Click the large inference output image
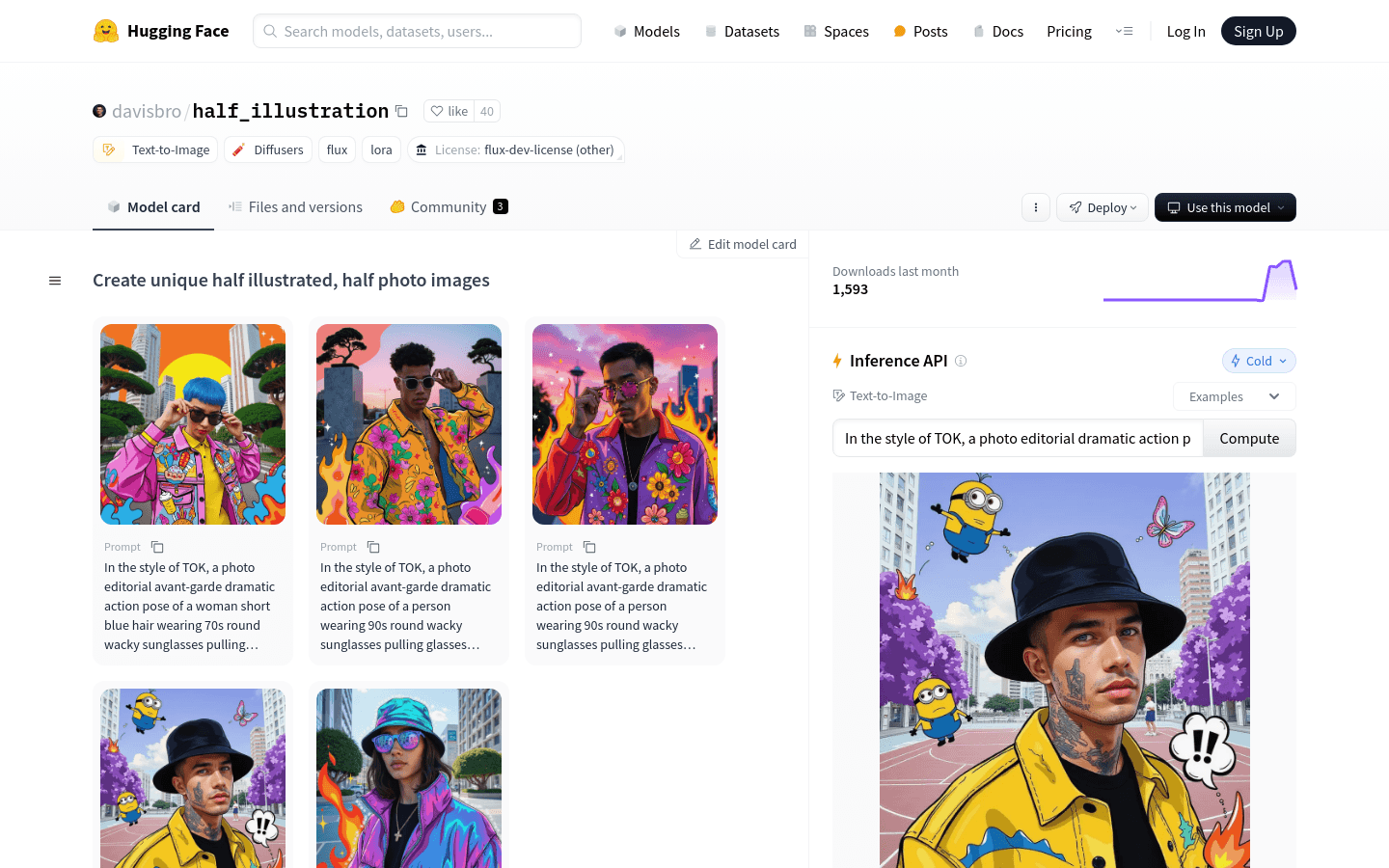 1065,670
